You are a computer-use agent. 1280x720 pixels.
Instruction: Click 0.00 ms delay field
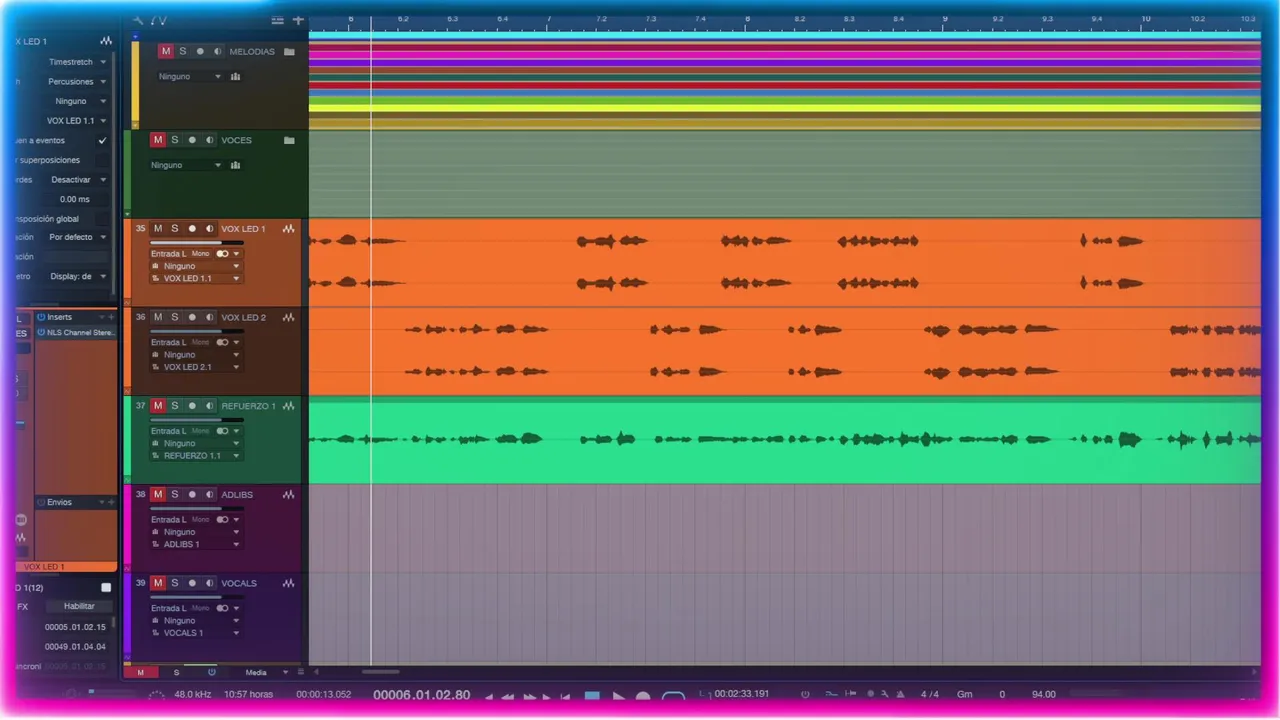[x=75, y=199]
